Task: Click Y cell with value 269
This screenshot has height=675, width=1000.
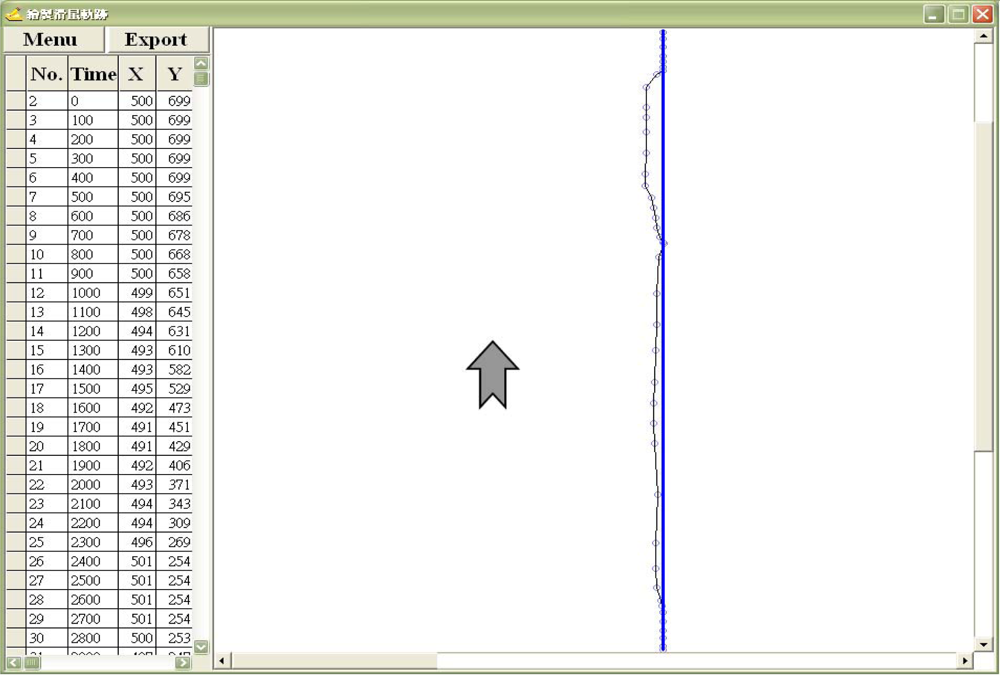Action: click(174, 542)
